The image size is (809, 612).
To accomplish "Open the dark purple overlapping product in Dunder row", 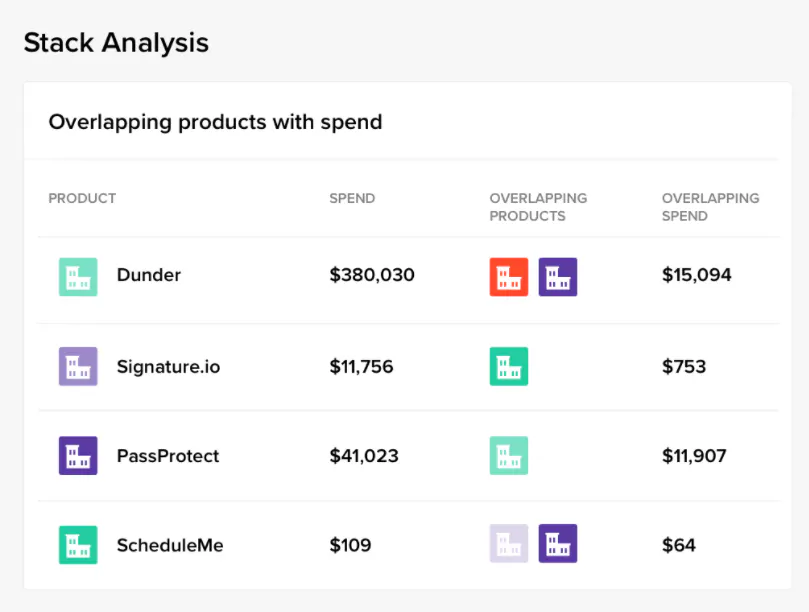I will click(x=558, y=277).
